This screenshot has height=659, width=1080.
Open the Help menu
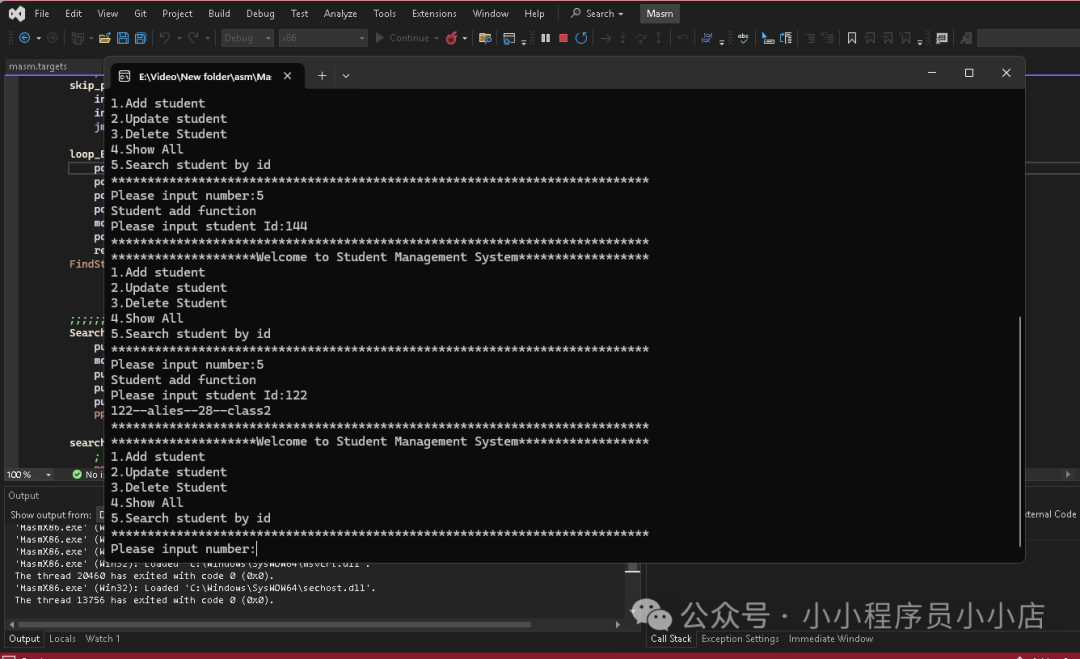[534, 13]
